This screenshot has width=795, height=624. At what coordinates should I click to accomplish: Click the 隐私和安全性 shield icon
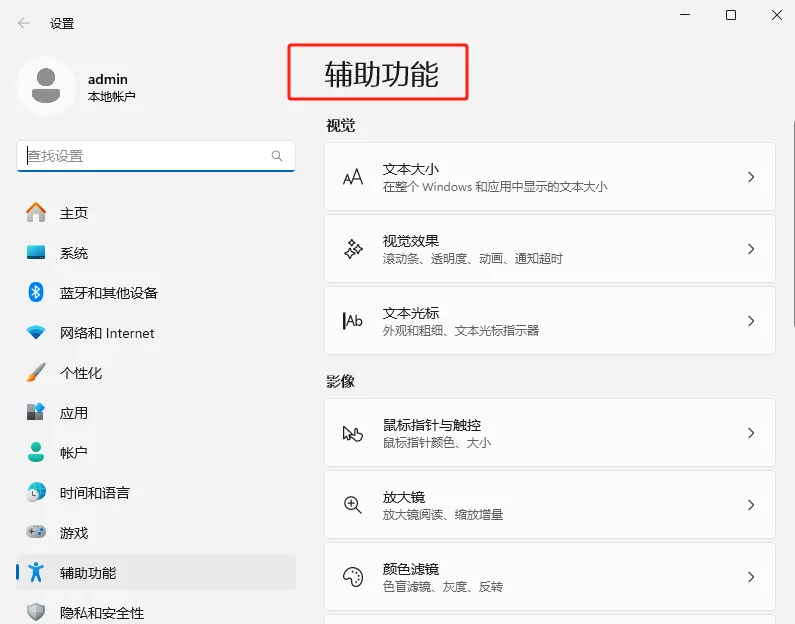pyautogui.click(x=36, y=612)
